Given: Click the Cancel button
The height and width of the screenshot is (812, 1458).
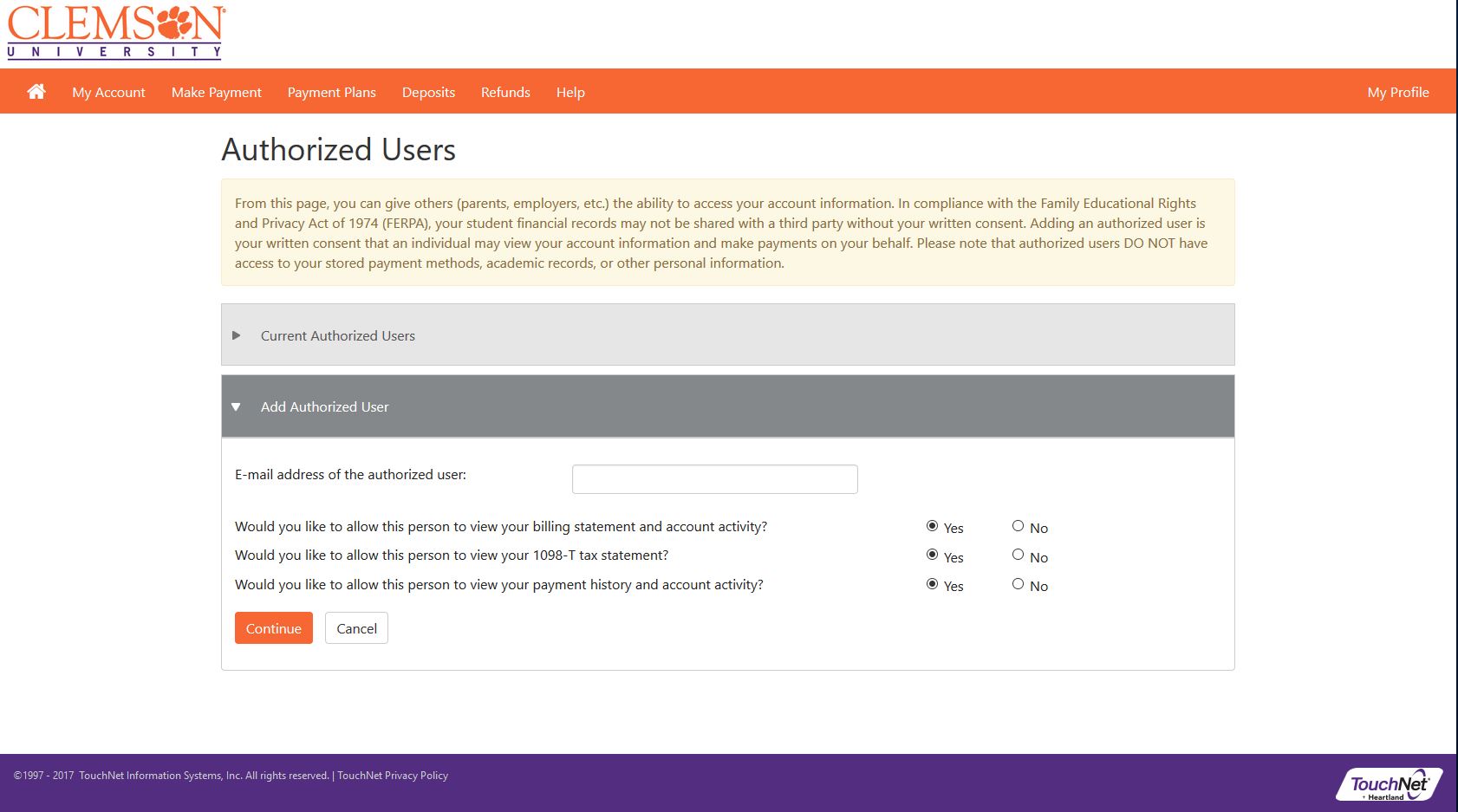Looking at the screenshot, I should [356, 628].
